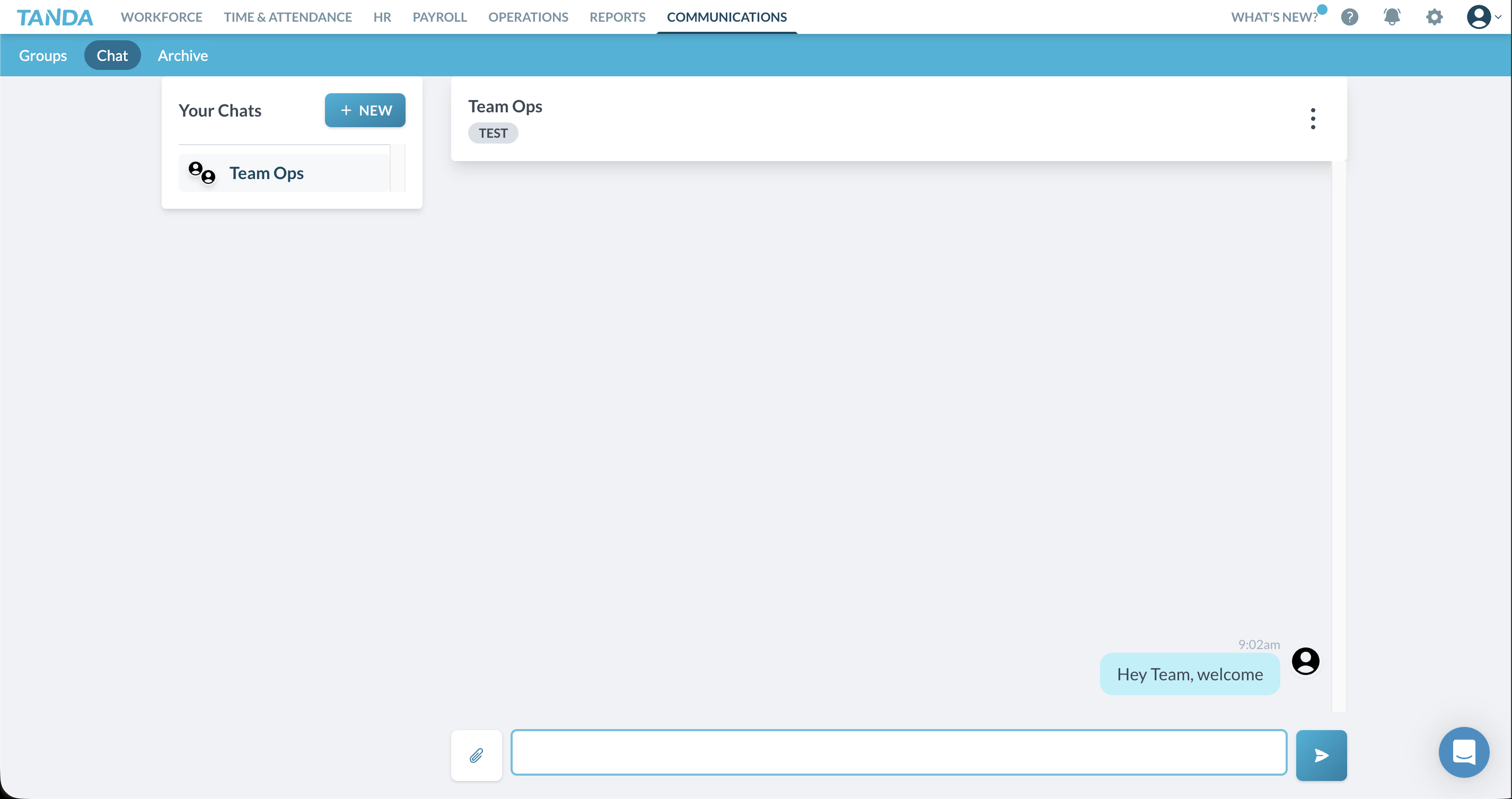Viewport: 1512px width, 799px height.
Task: Click the TEST tag on Team Ops
Action: [493, 132]
